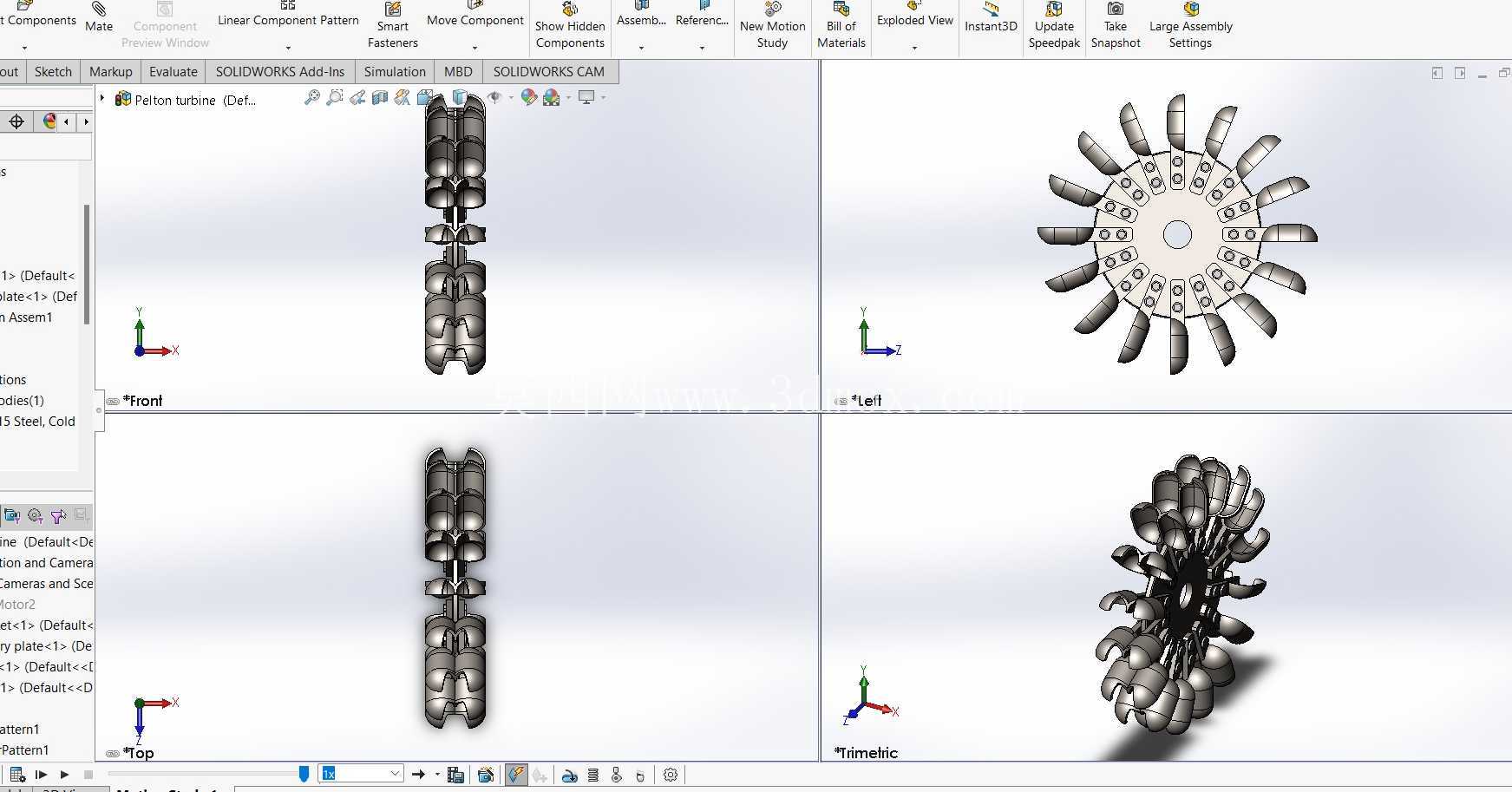Click the playback time slider handle
This screenshot has width=1512, height=792.
click(x=304, y=774)
